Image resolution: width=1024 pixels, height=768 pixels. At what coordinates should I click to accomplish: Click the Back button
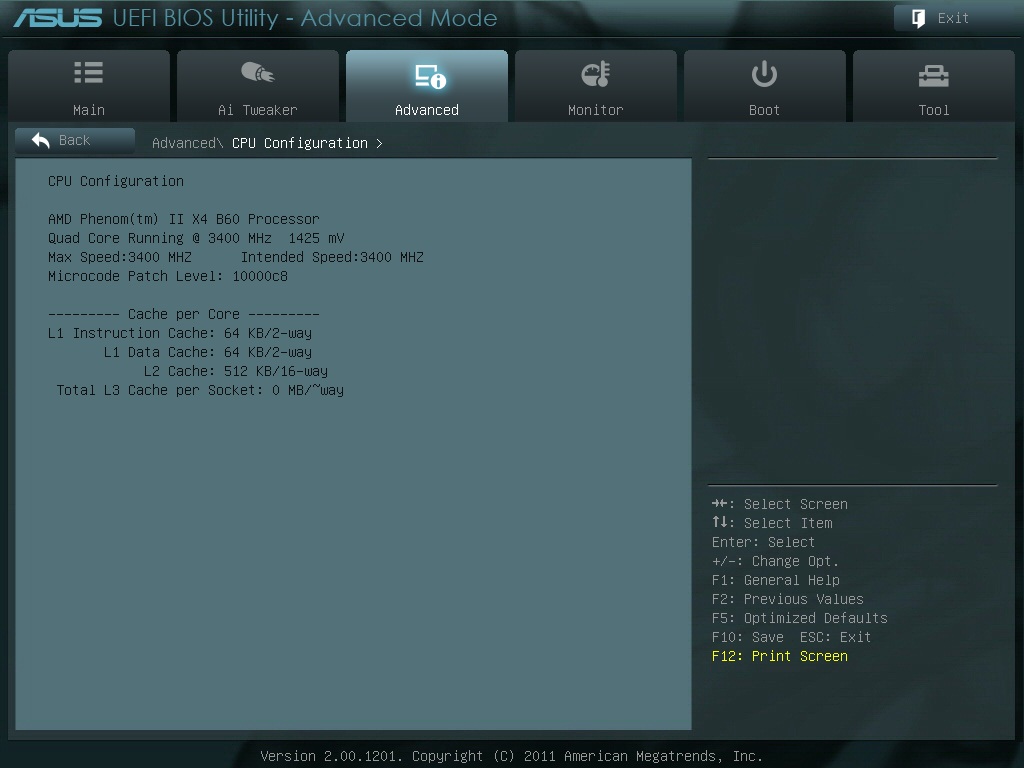[75, 140]
